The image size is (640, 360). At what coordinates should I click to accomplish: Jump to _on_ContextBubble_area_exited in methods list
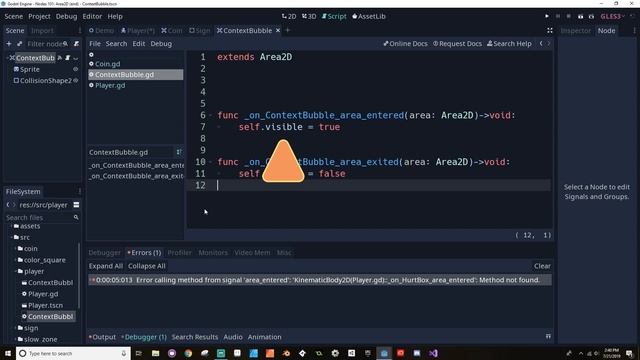click(136, 176)
